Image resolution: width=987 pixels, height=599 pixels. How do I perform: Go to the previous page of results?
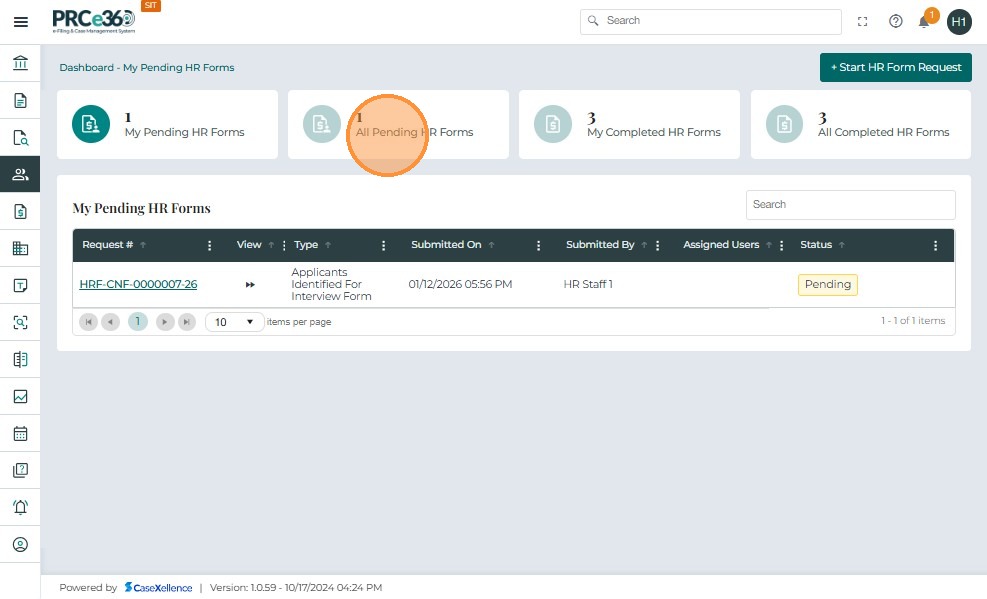[110, 322]
